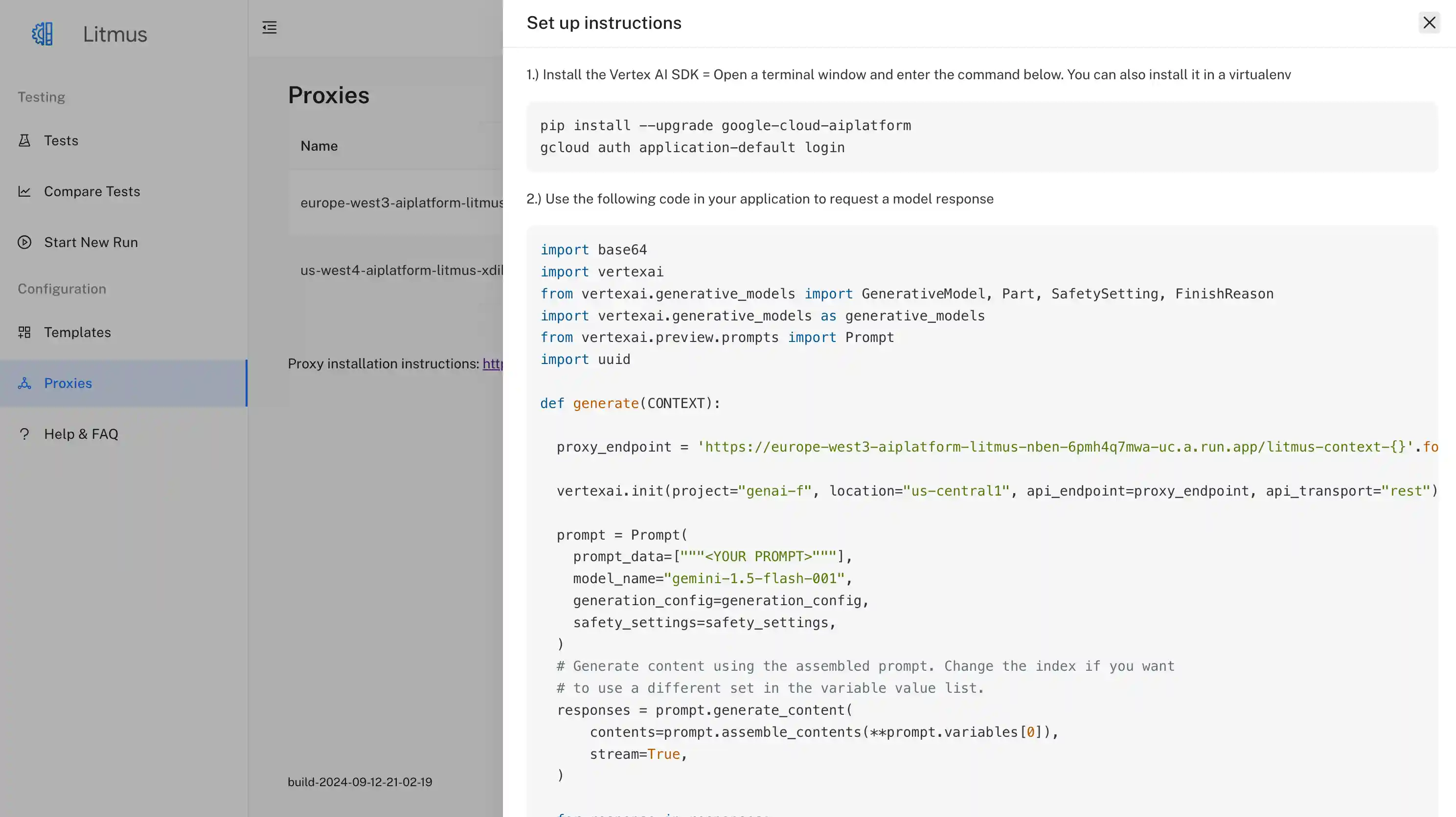Sort proxies by the Name column header
Viewport: 1456px width, 817px height.
[x=319, y=145]
